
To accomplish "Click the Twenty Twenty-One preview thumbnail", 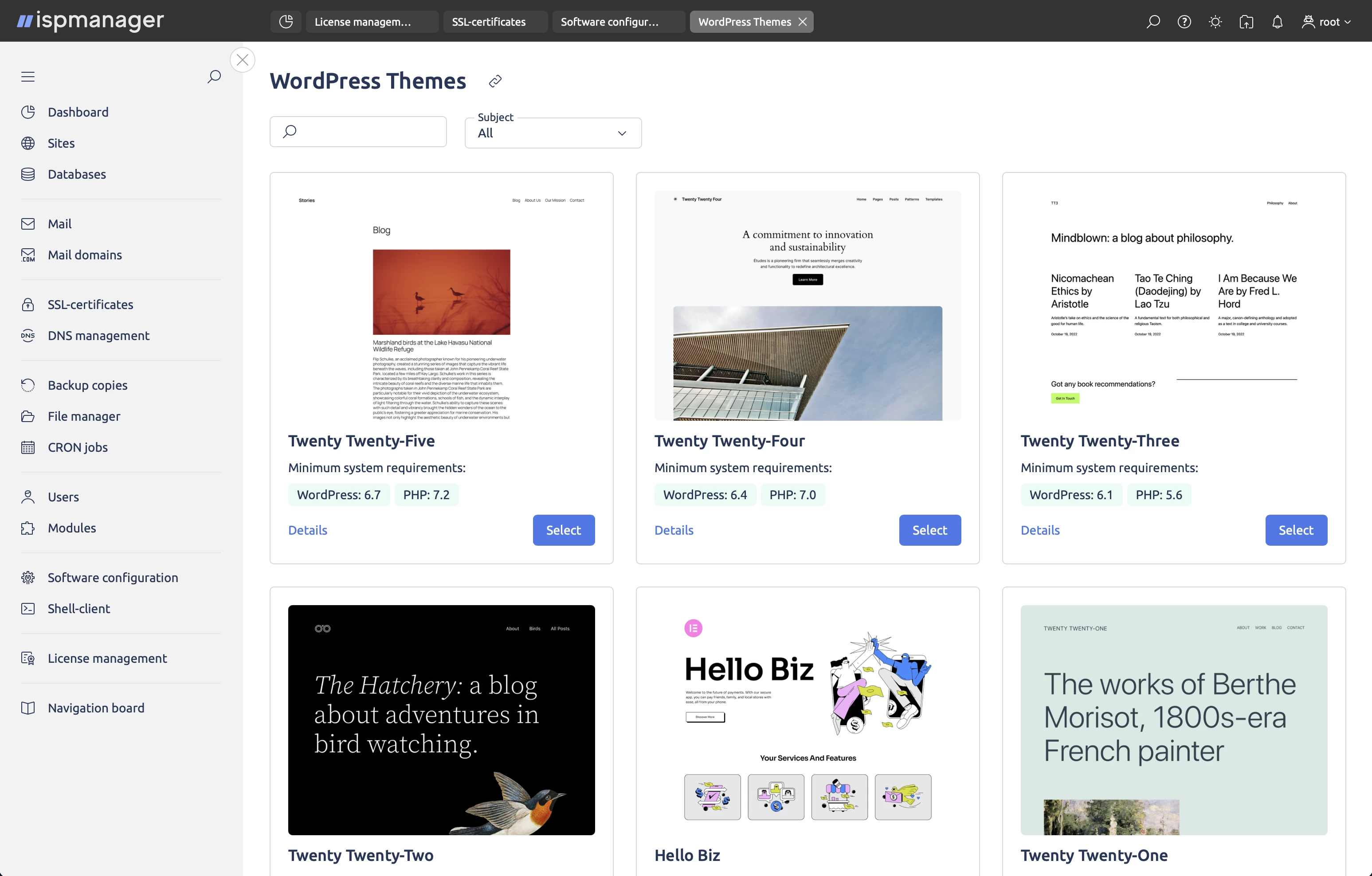I will click(x=1174, y=720).
